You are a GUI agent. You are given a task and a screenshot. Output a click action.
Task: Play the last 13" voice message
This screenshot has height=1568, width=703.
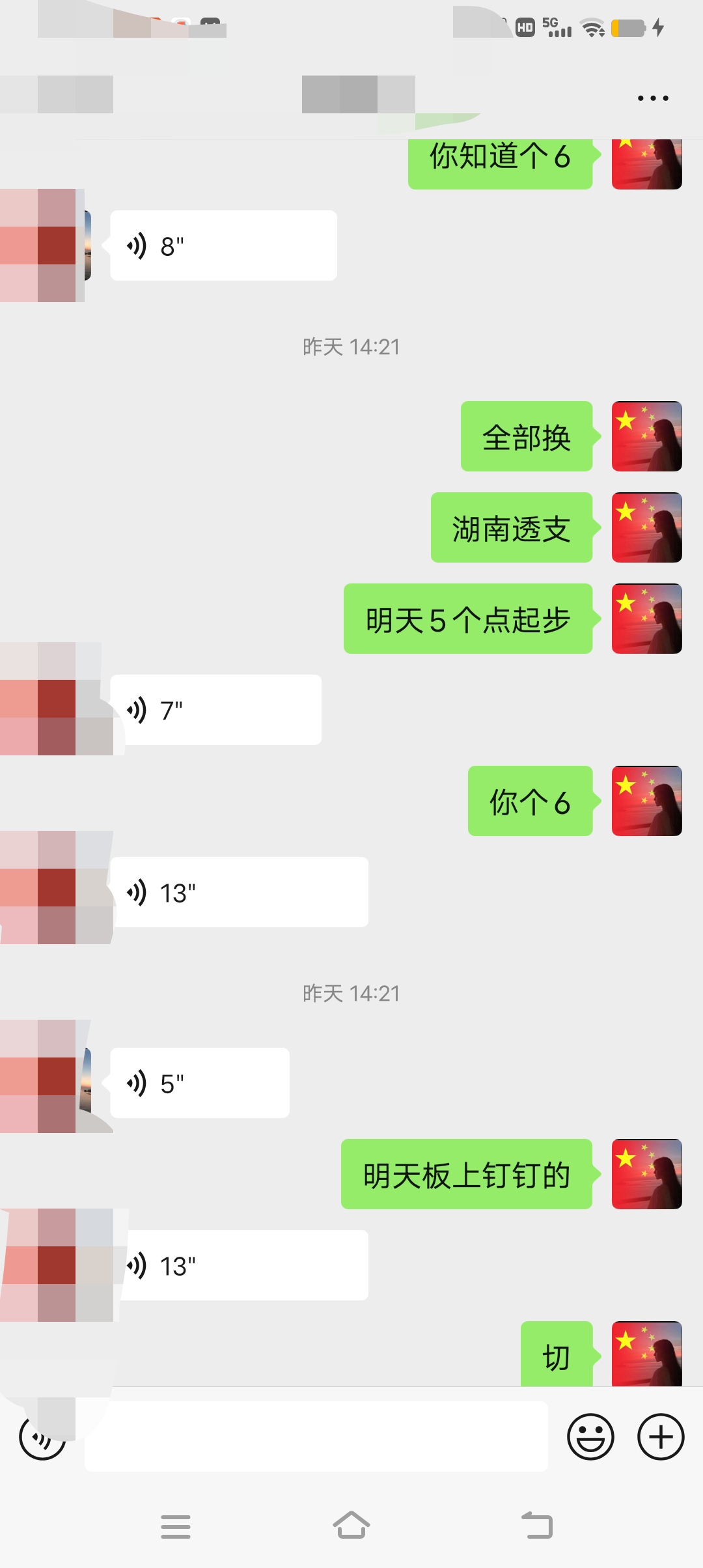pos(241,1265)
